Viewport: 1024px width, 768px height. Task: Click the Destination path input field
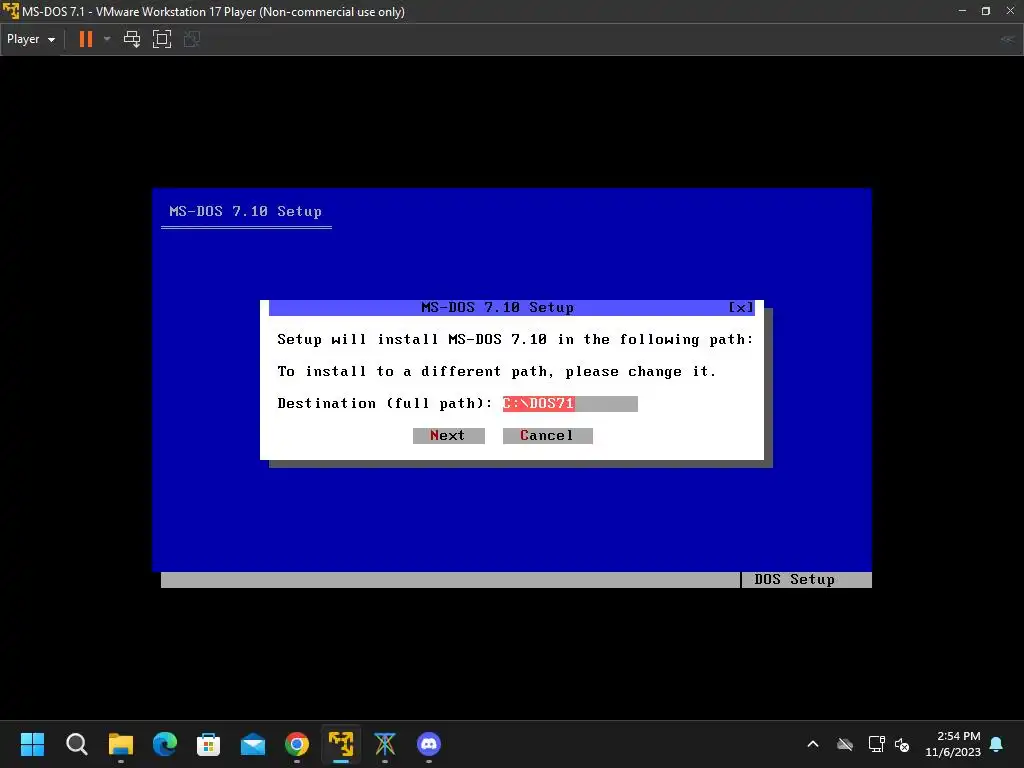click(570, 404)
